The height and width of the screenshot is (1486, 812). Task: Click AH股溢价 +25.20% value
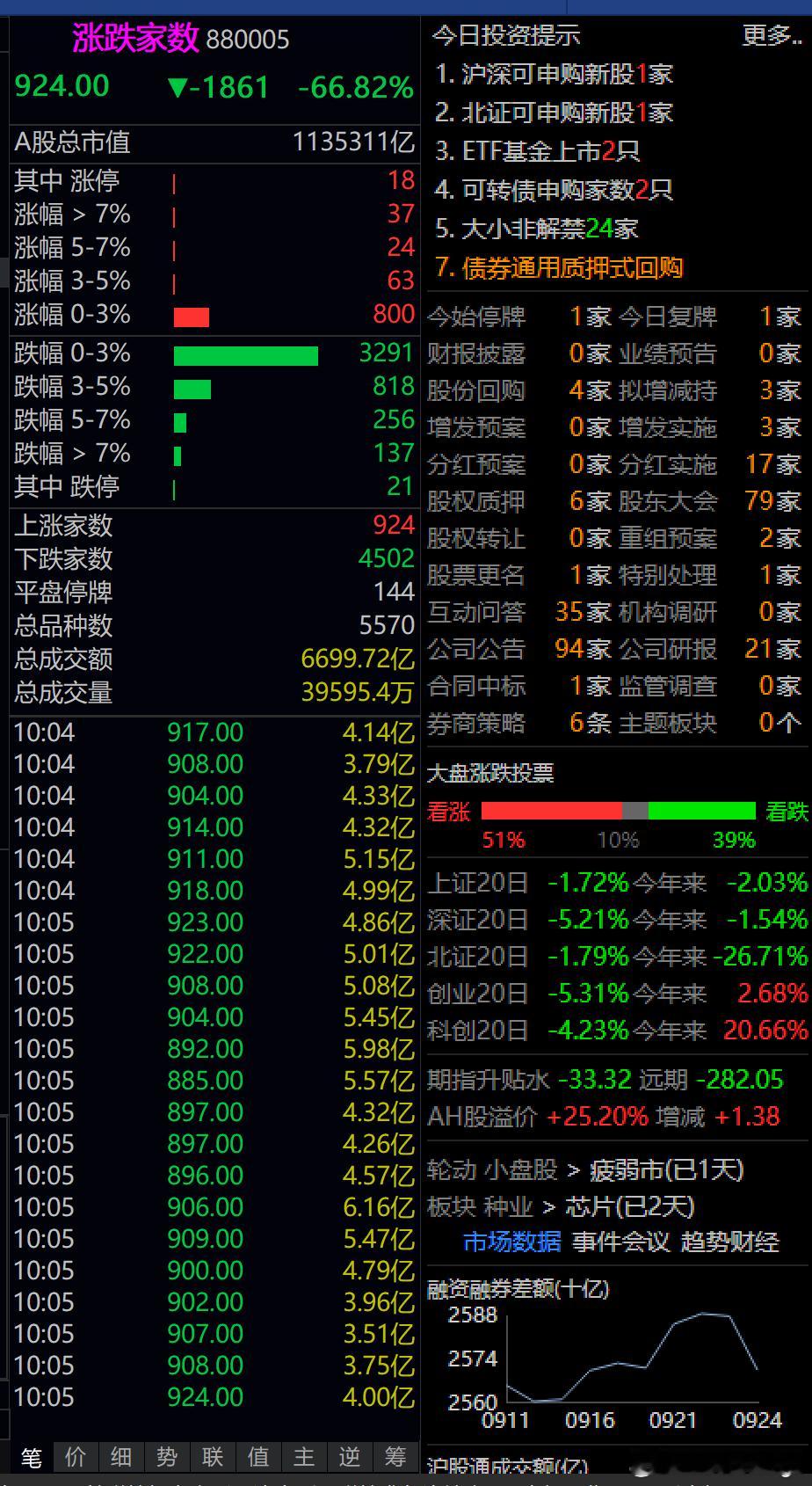[598, 1117]
